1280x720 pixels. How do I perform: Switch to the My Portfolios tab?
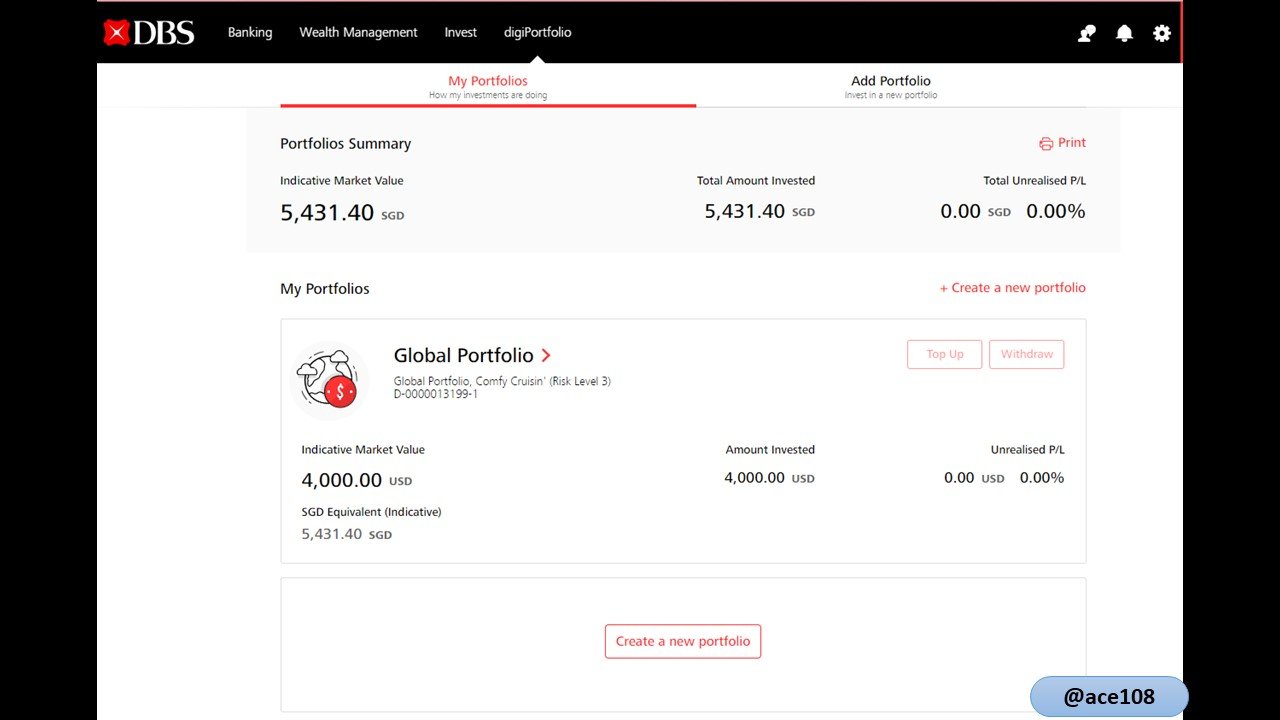click(488, 86)
